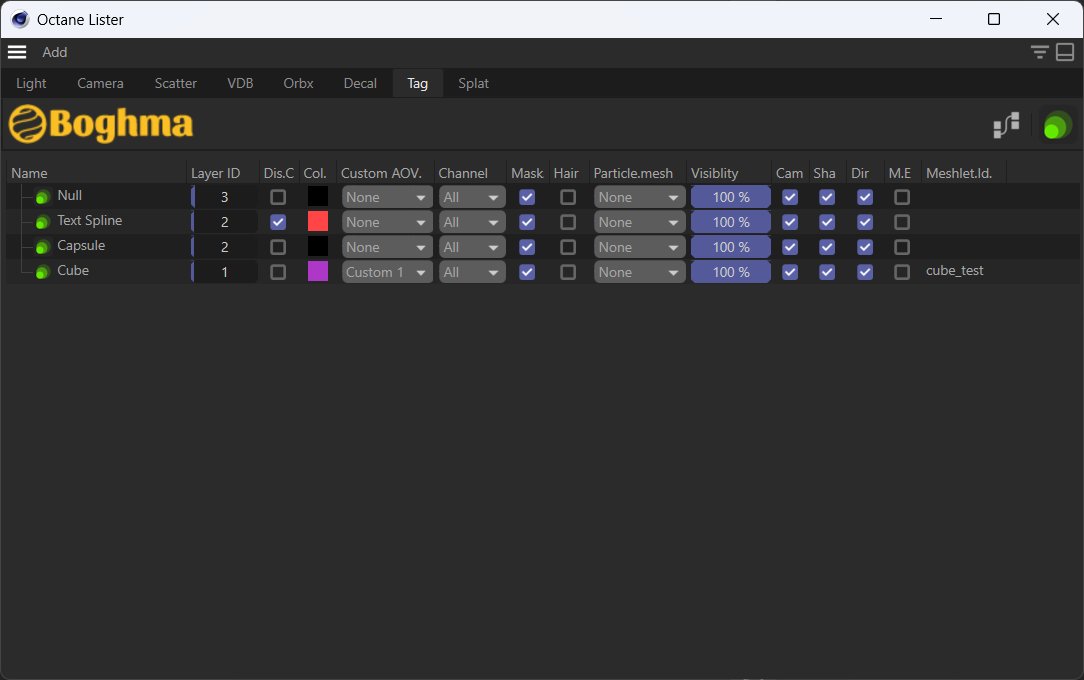Screen dimensions: 1084x680
Task: Select the Null row name
Action: pyautogui.click(x=70, y=196)
